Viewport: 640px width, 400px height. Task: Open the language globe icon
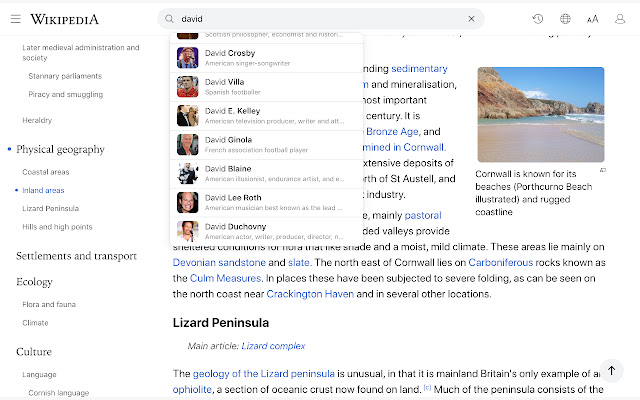click(565, 19)
